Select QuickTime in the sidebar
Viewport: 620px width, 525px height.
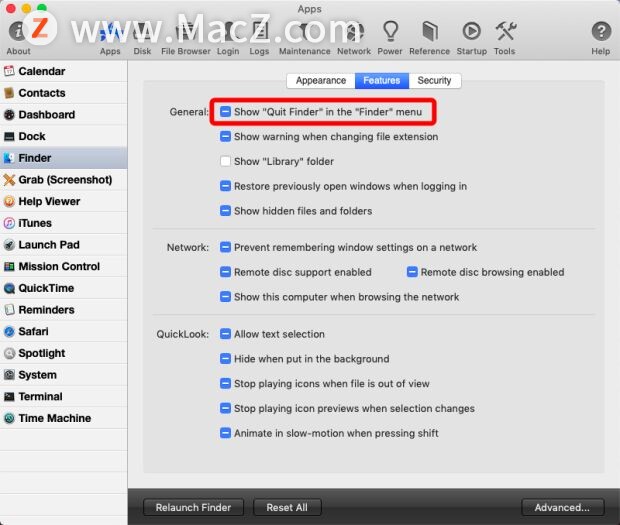pyautogui.click(x=64, y=288)
